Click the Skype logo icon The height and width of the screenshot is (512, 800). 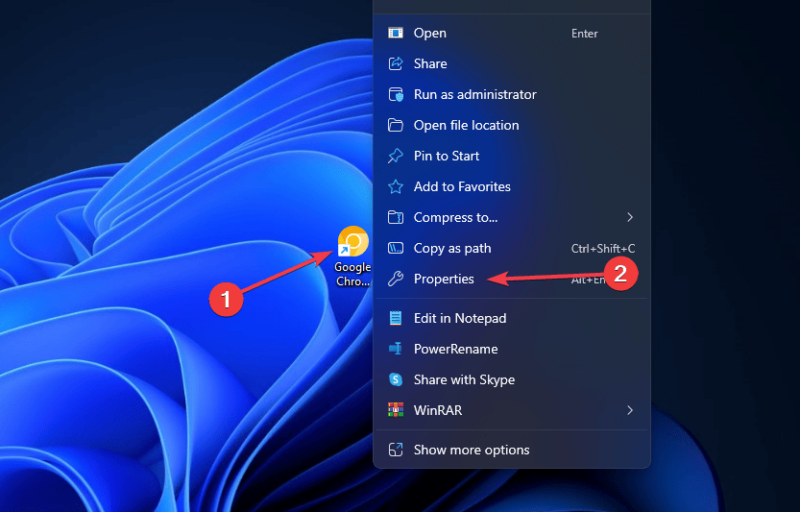(x=395, y=379)
